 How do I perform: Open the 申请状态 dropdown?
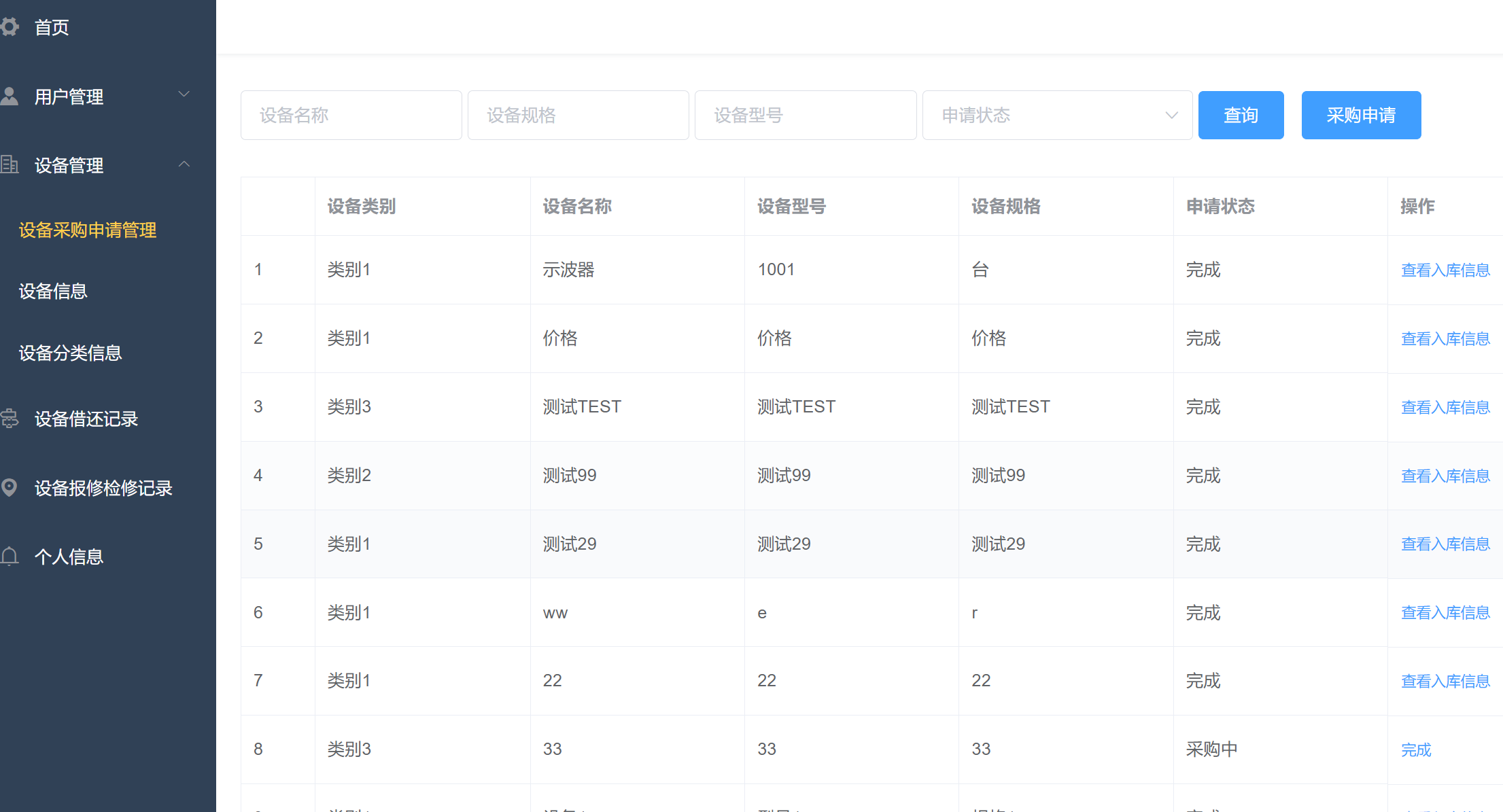tap(1056, 115)
